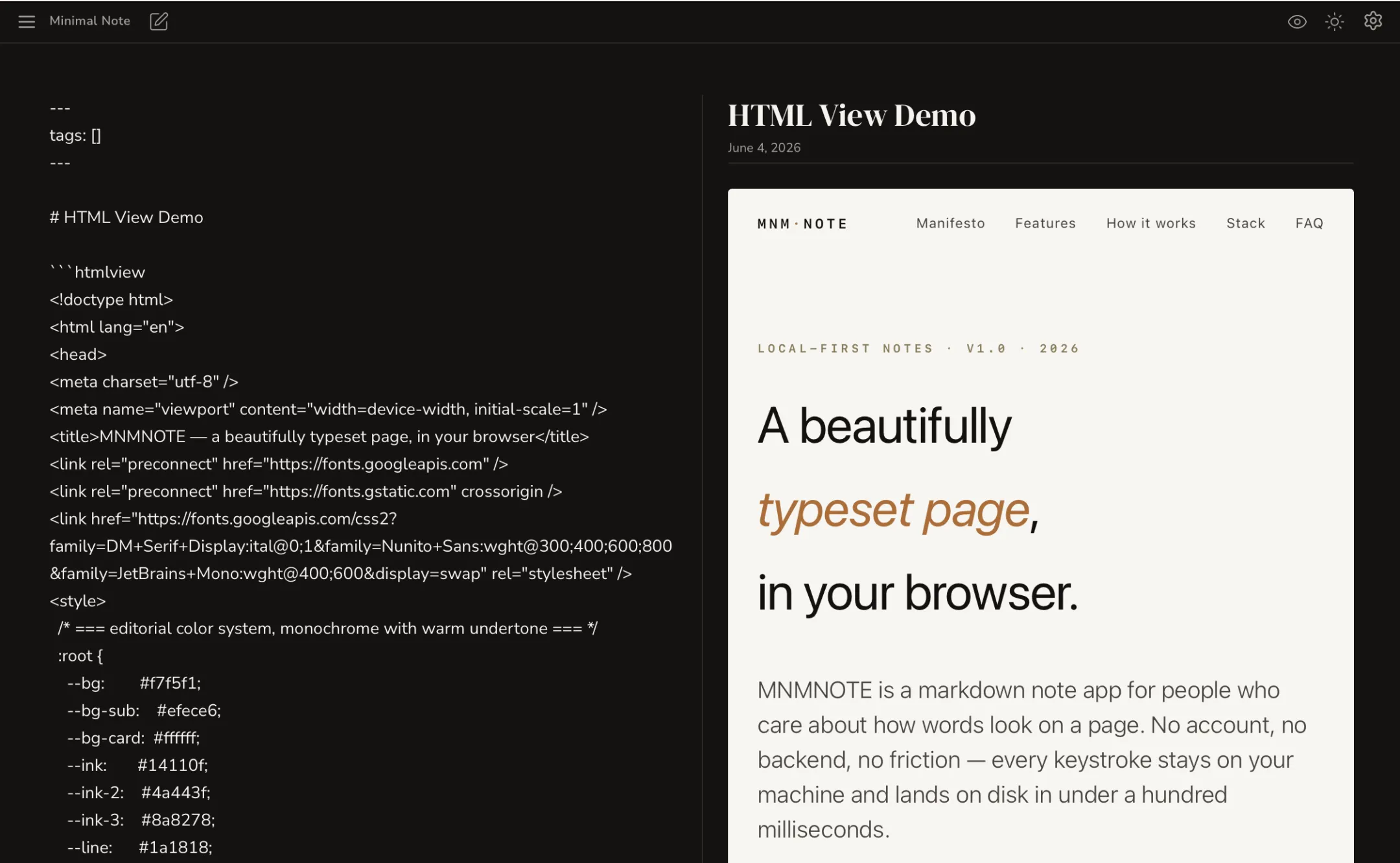1400x863 pixels.
Task: Switch theme using the sun icon
Action: pyautogui.click(x=1335, y=21)
